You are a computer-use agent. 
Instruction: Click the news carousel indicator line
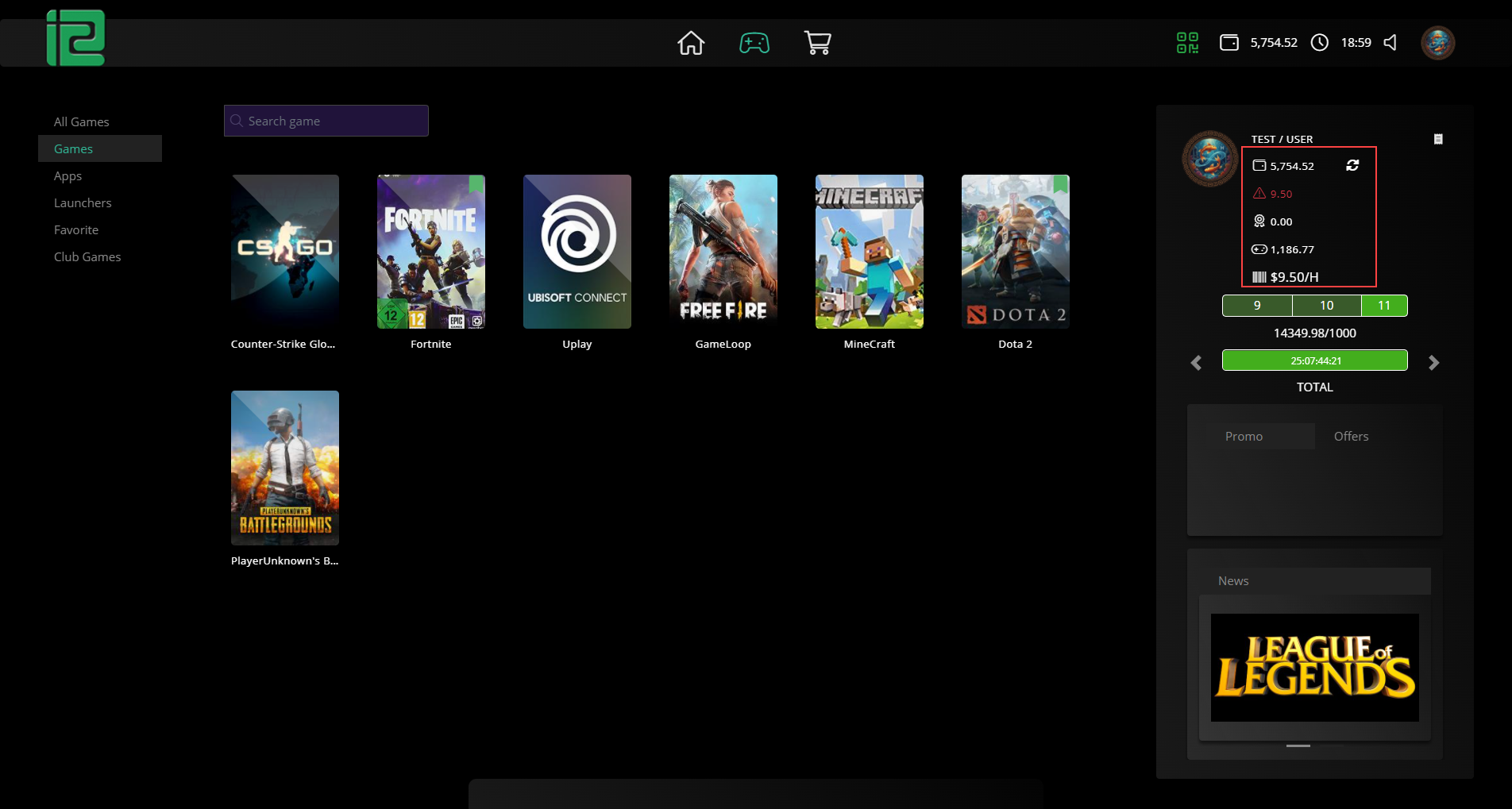point(1298,745)
